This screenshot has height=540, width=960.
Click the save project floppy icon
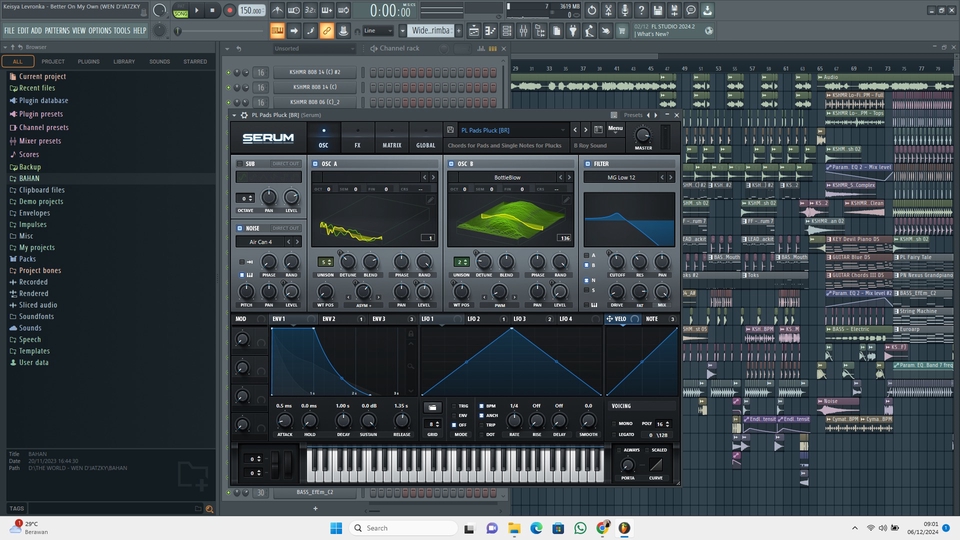[x=658, y=10]
